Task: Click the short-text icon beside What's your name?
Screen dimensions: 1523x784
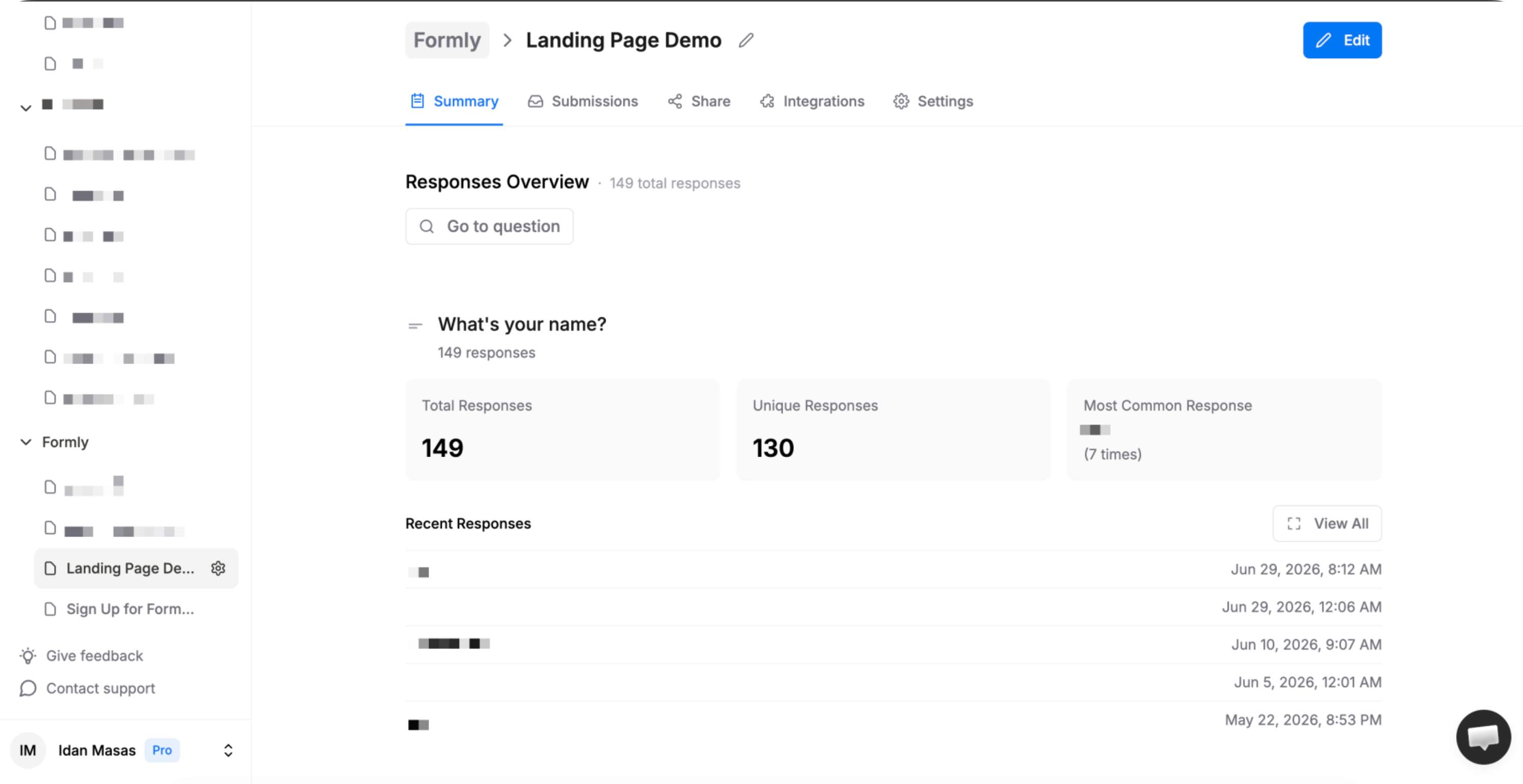Action: [416, 325]
